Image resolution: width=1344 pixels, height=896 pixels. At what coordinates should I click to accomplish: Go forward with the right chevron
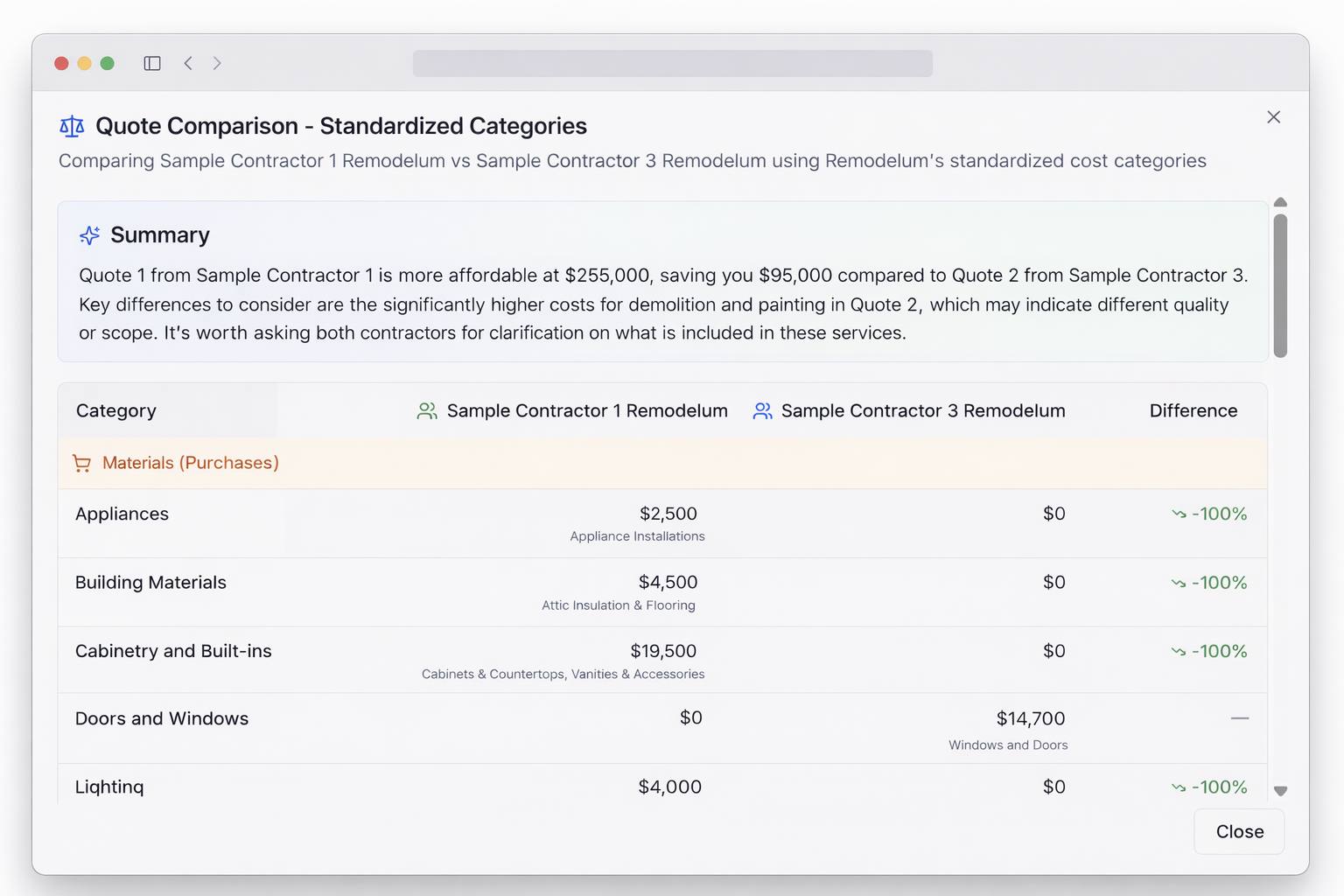click(x=217, y=63)
